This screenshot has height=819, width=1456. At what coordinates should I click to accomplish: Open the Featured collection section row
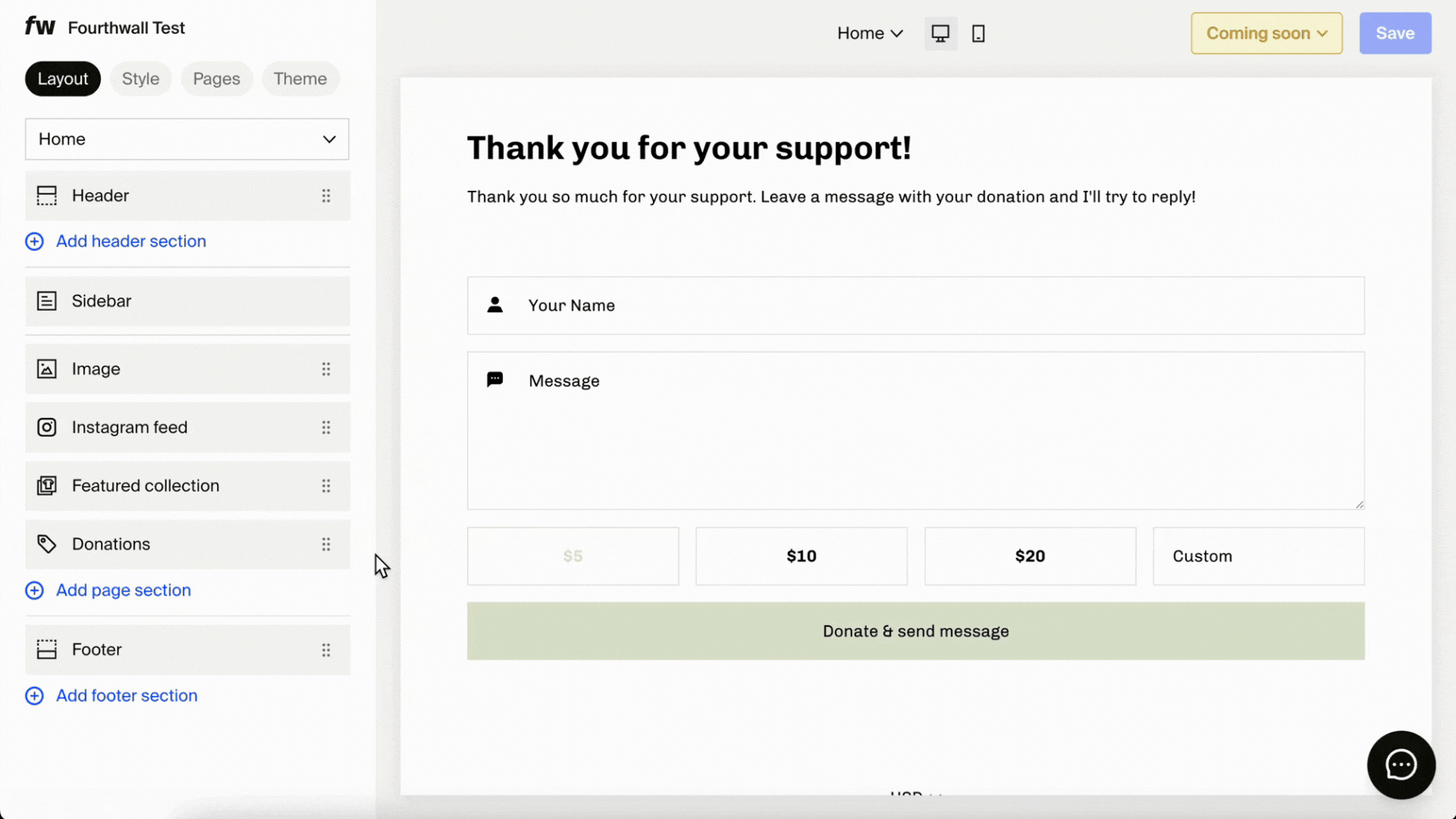187,485
